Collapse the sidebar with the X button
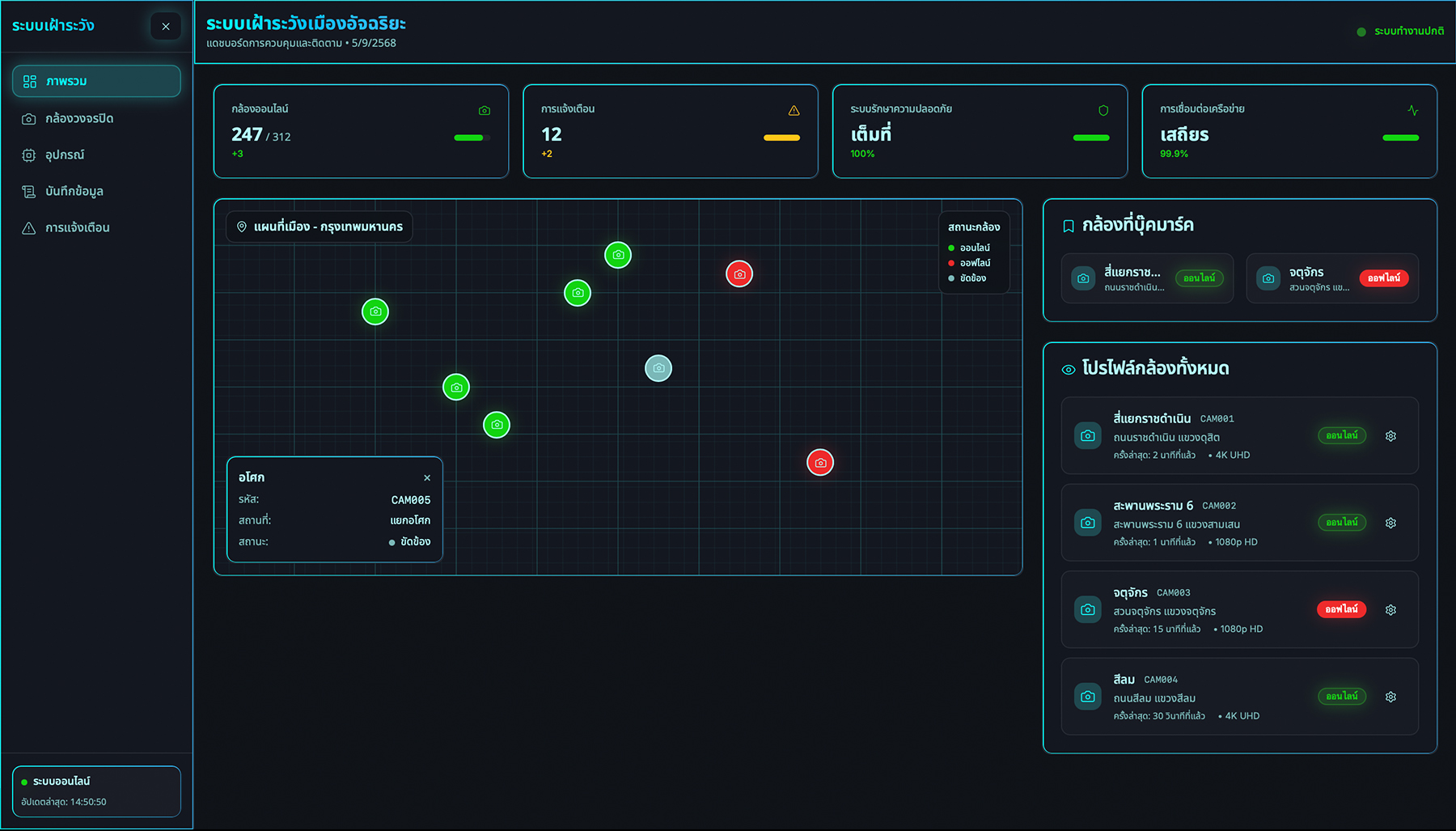Image resolution: width=1456 pixels, height=831 pixels. (166, 27)
